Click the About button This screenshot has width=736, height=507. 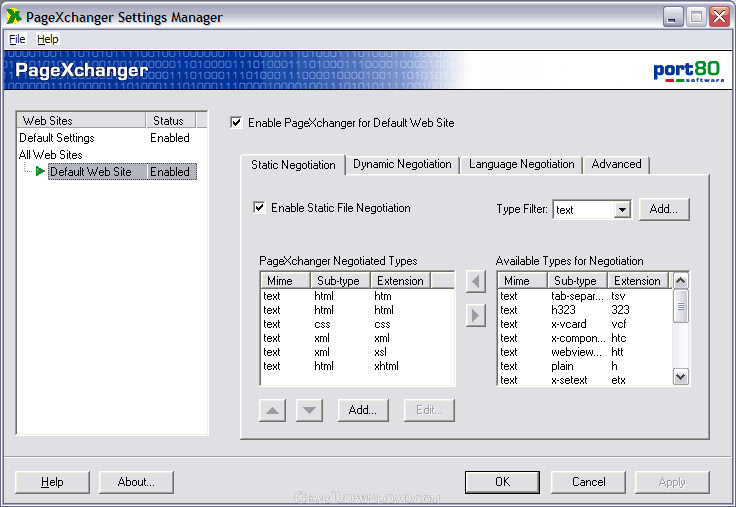(136, 482)
